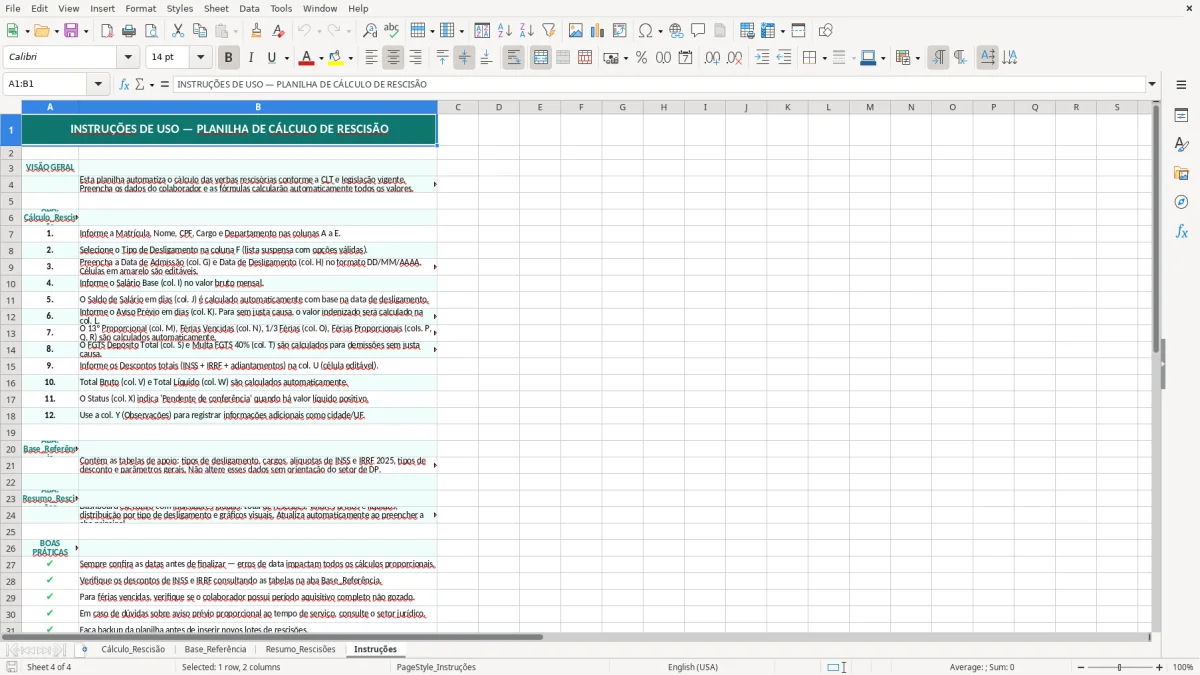The width and height of the screenshot is (1200, 675).
Task: Switch to the Cálculo_Rescisão sheet tab
Action: 133,649
